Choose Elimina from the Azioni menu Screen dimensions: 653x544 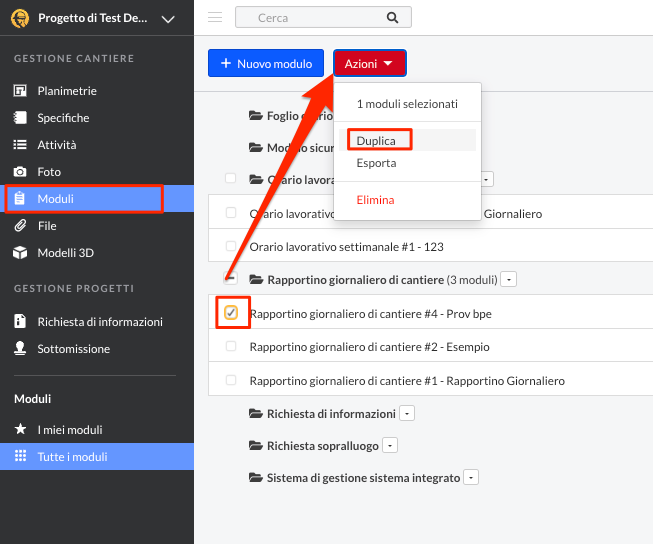click(x=375, y=200)
